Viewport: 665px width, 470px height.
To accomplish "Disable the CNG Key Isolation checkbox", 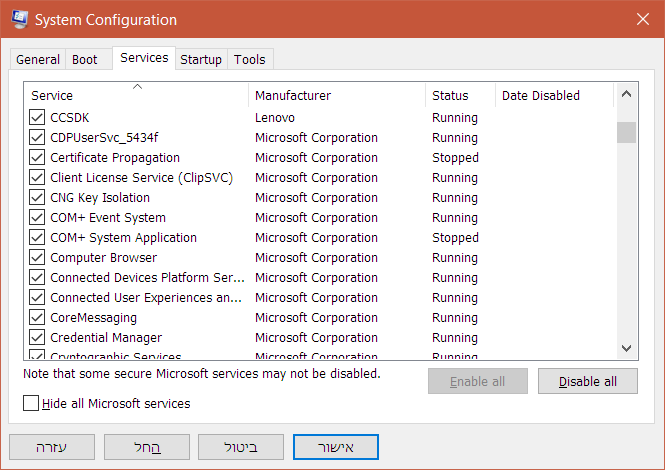I will [37, 197].
